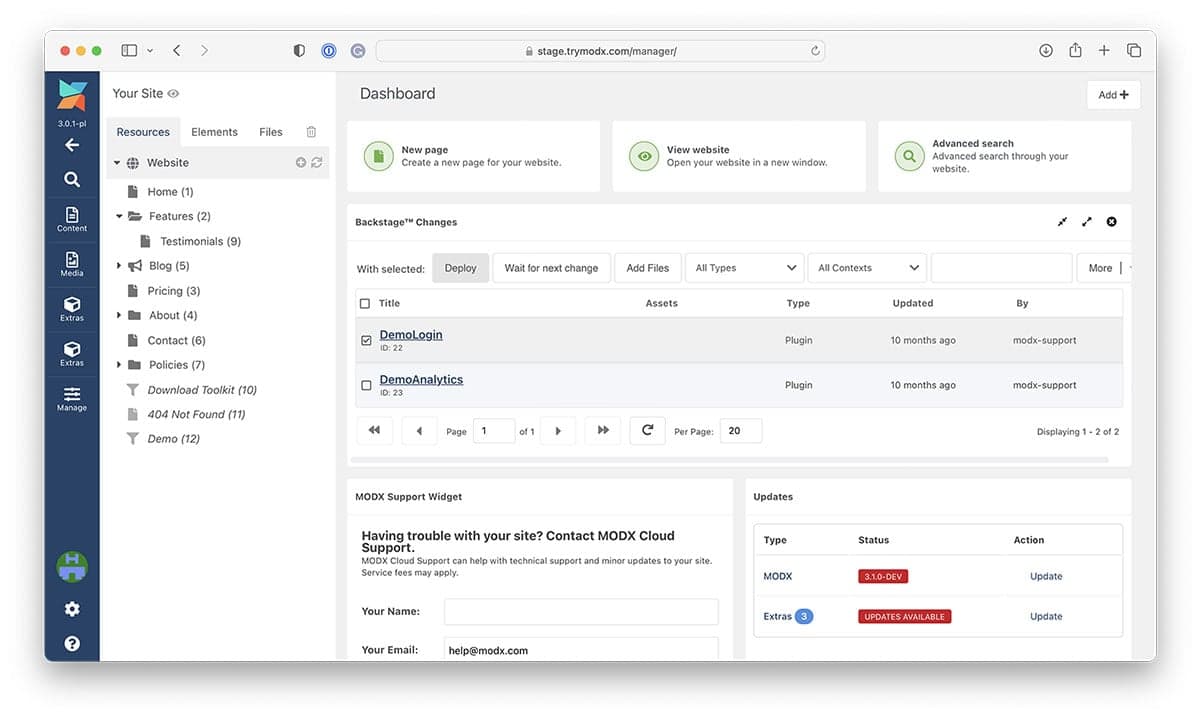Check the DemoAnalytics row checkbox

tap(366, 385)
